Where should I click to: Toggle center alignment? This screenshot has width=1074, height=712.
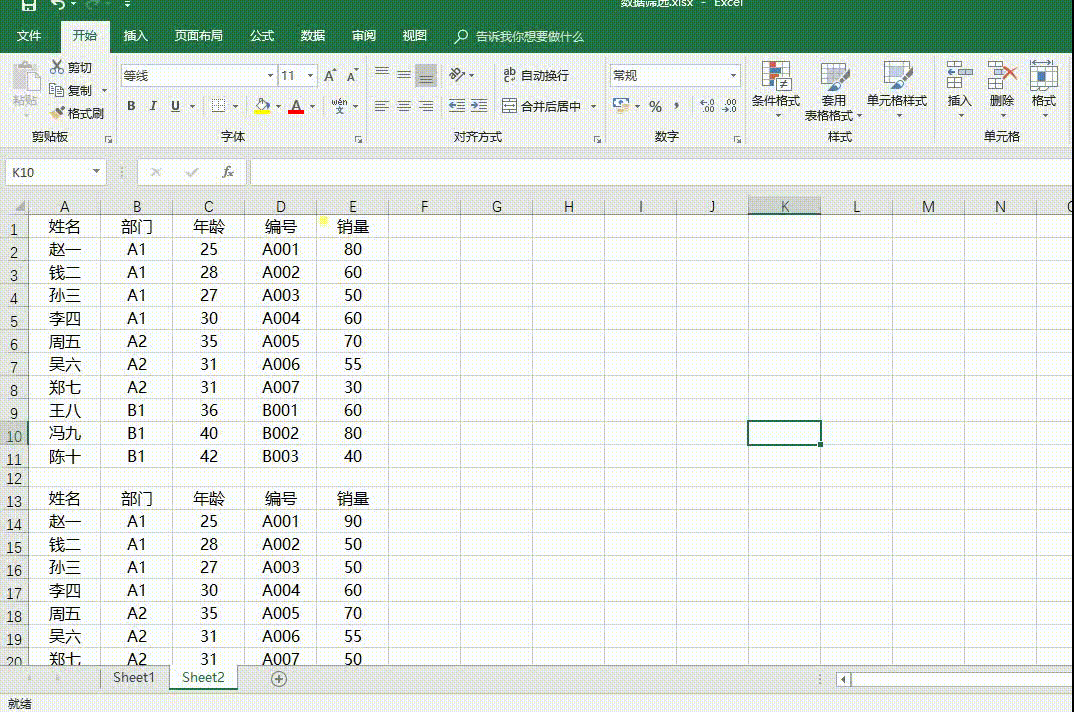point(402,103)
